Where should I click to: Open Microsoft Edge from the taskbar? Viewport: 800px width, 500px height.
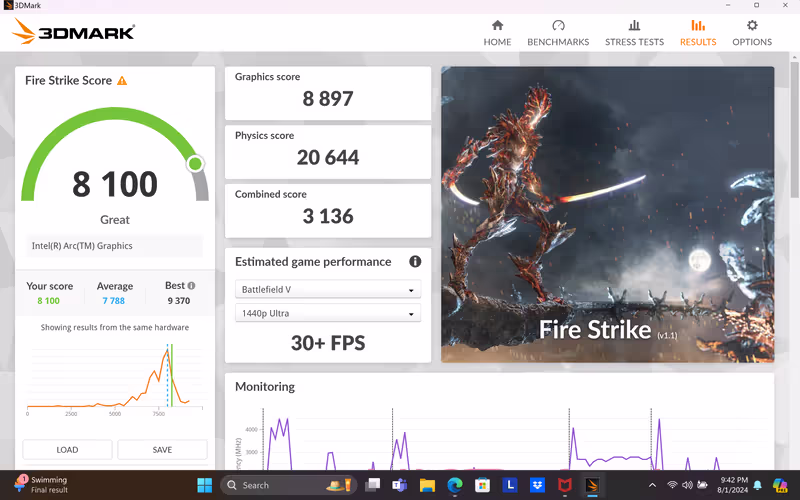(x=455, y=485)
